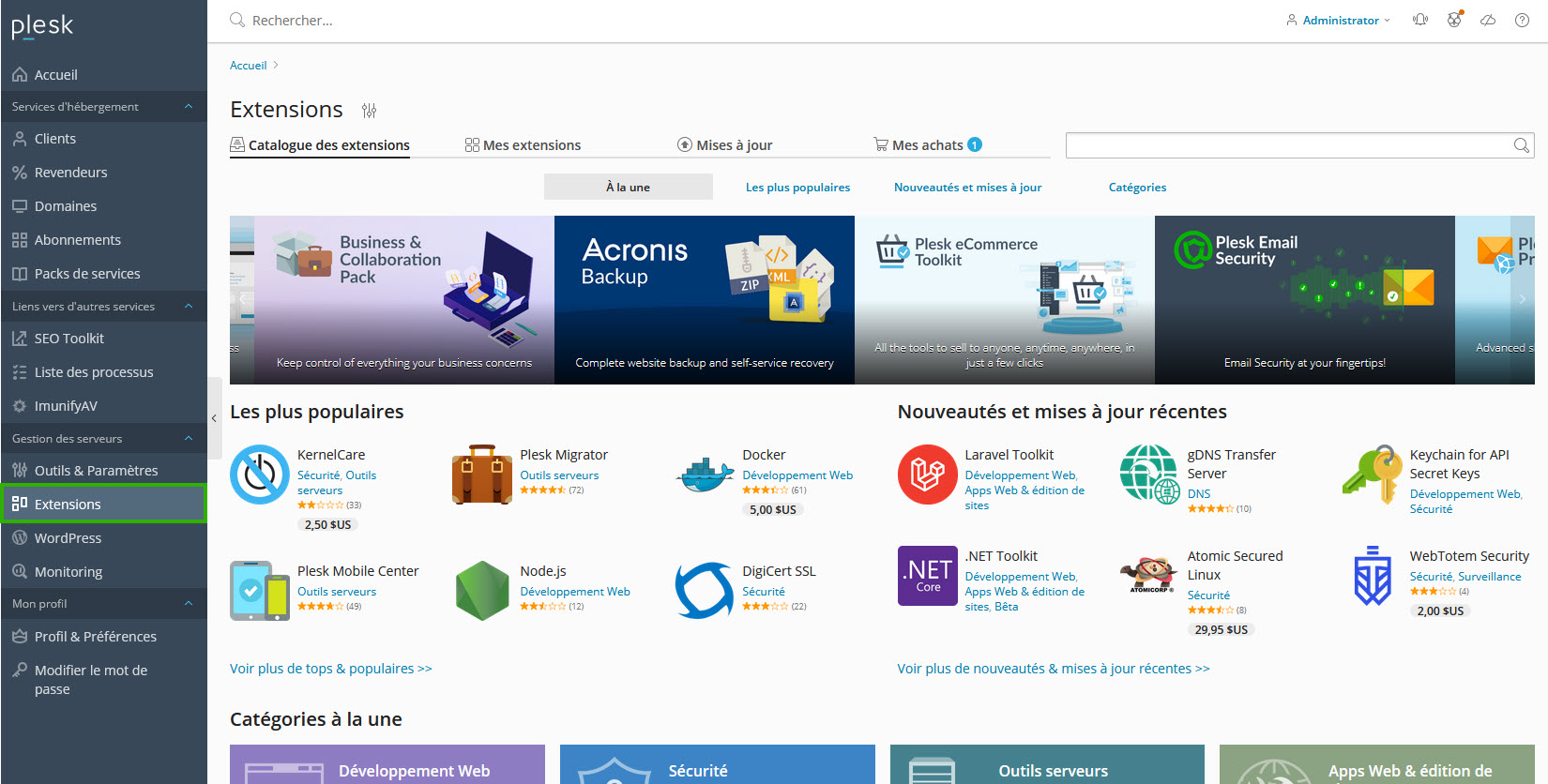The image size is (1548, 784).
Task: Open the Apps Web & édition category tile
Action: (x=1377, y=764)
